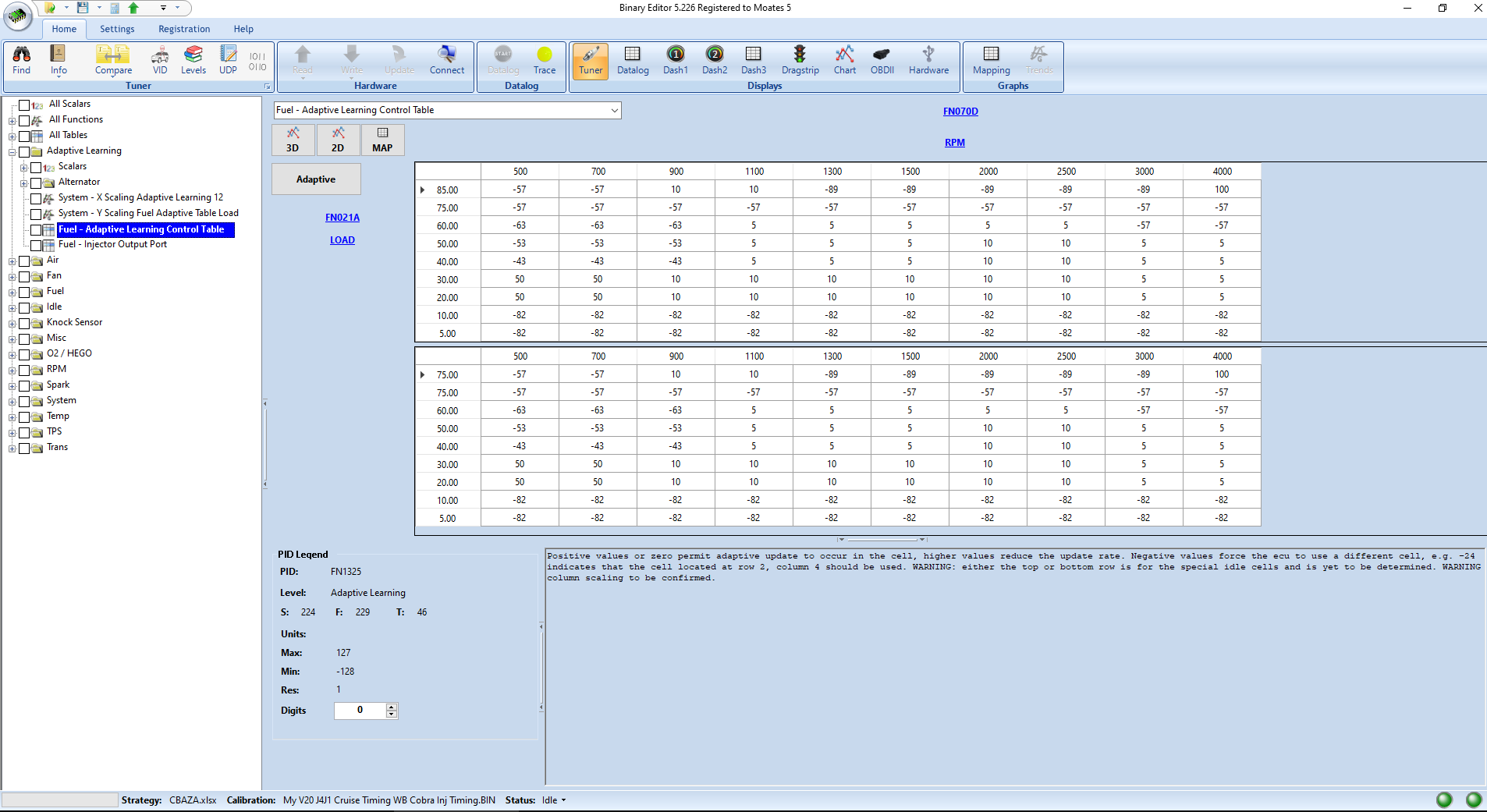The width and height of the screenshot is (1487, 812).
Task: Open the Registration tab
Action: 184,29
